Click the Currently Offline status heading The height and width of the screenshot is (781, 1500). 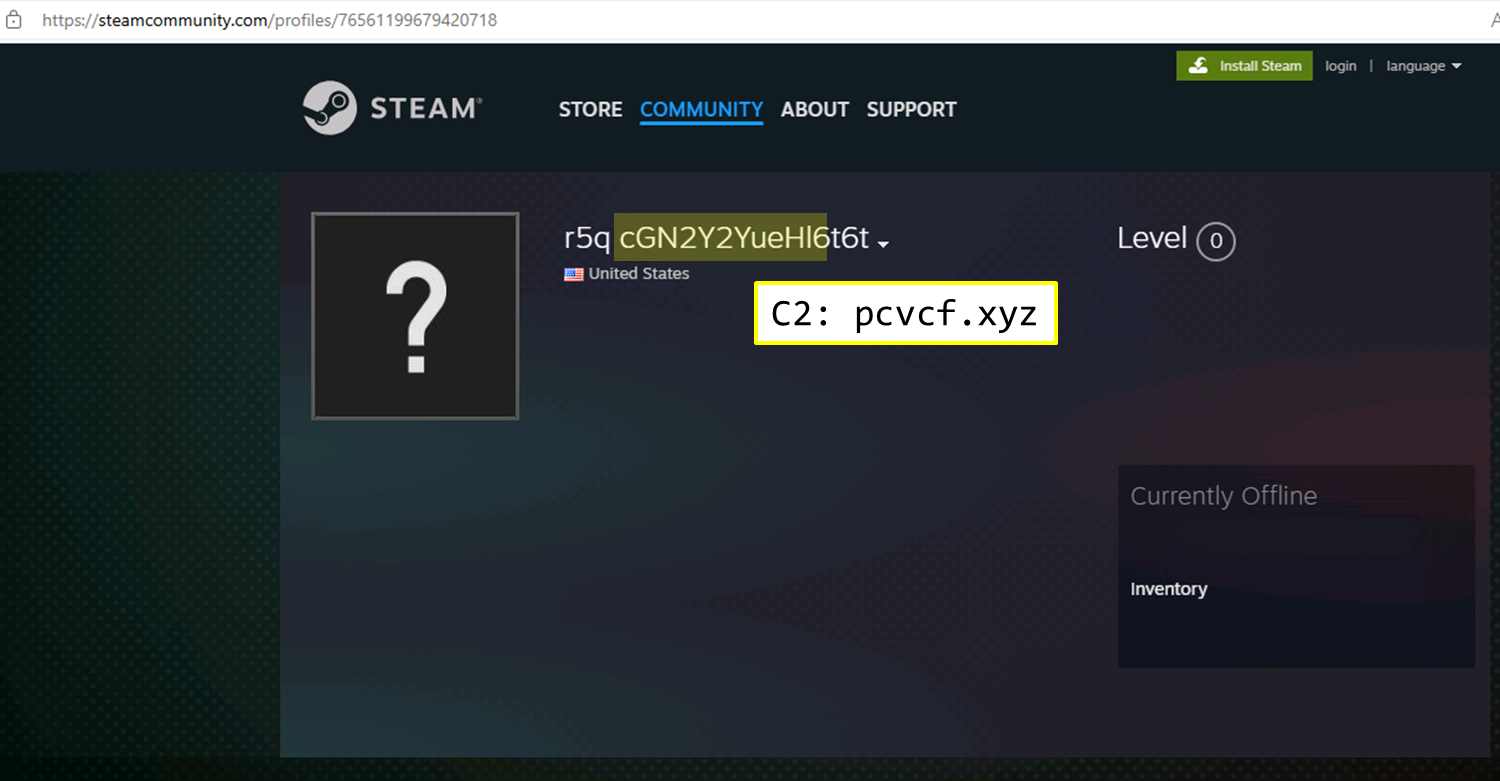pos(1223,496)
